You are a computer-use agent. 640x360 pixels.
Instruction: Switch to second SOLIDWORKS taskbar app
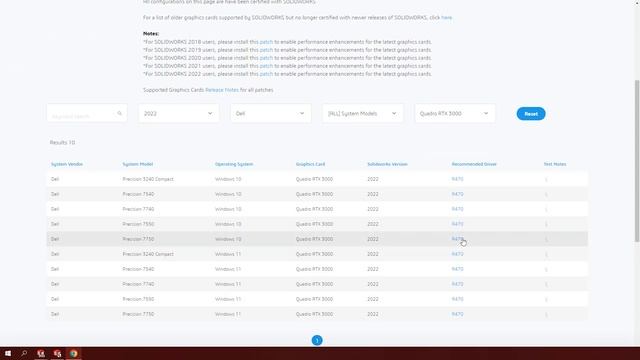(x=57, y=353)
